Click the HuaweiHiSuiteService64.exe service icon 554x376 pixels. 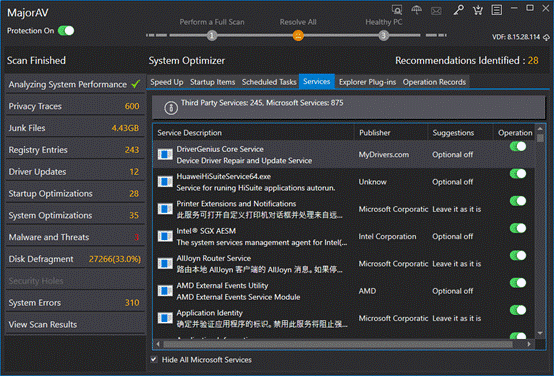pyautogui.click(x=165, y=182)
